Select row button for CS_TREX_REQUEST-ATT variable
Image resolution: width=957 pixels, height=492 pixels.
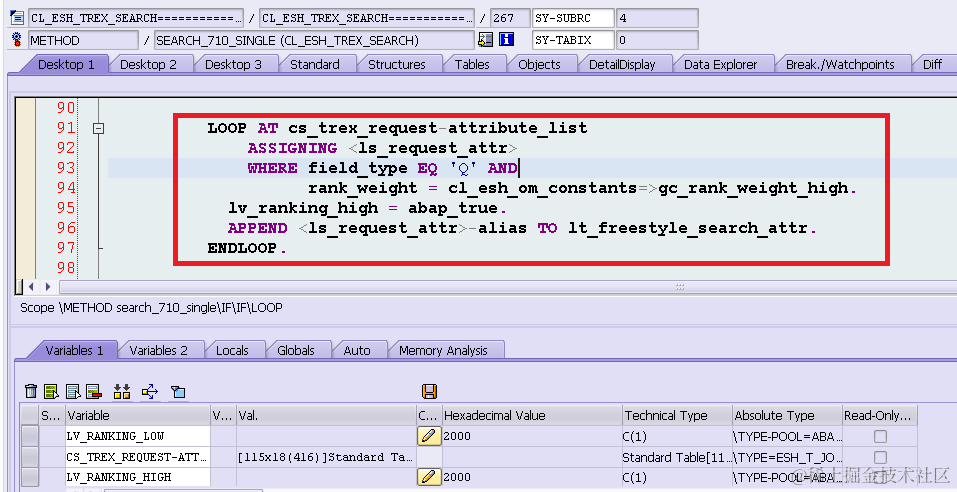(x=29, y=457)
